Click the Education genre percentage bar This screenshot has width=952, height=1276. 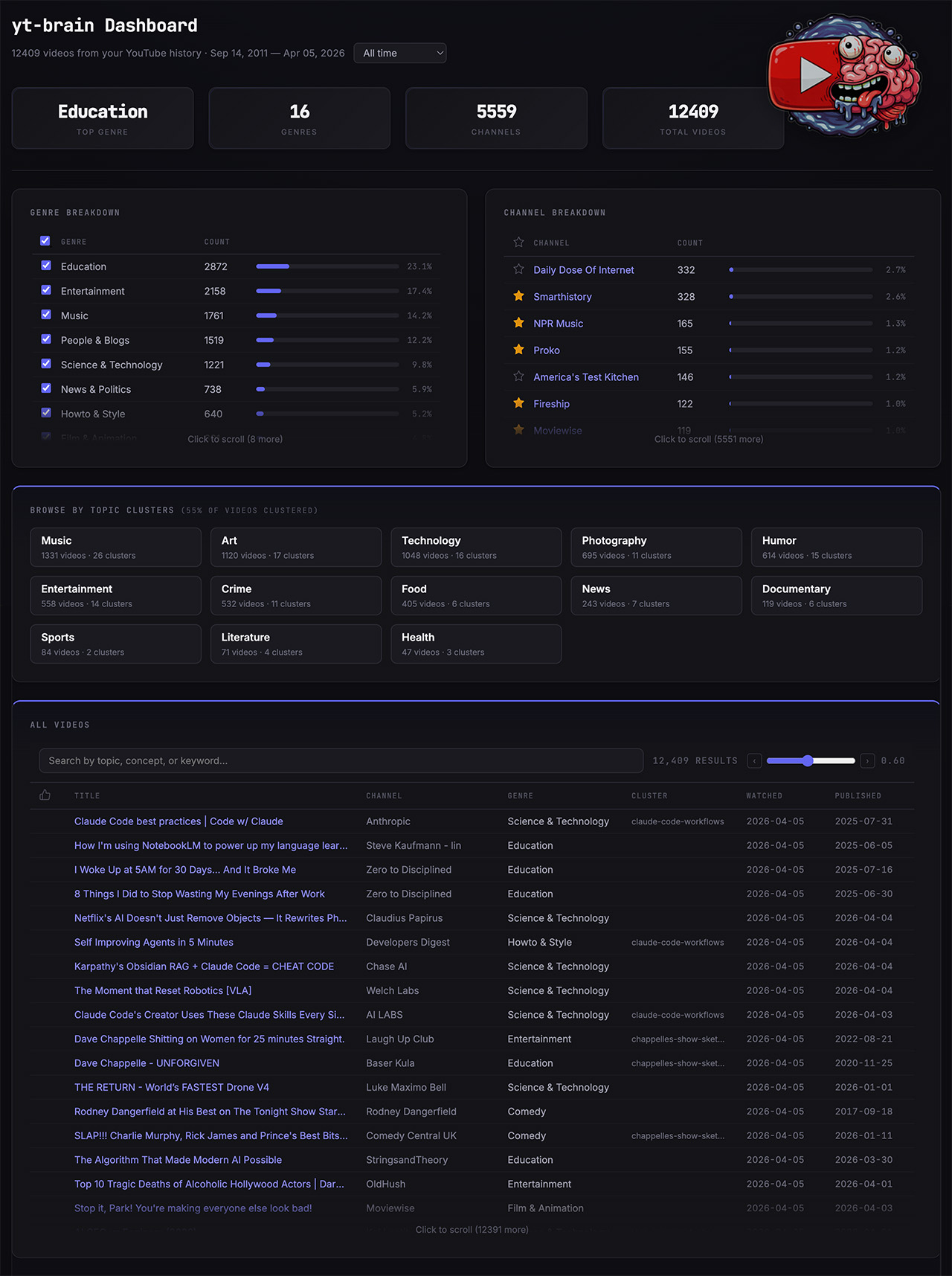327,266
